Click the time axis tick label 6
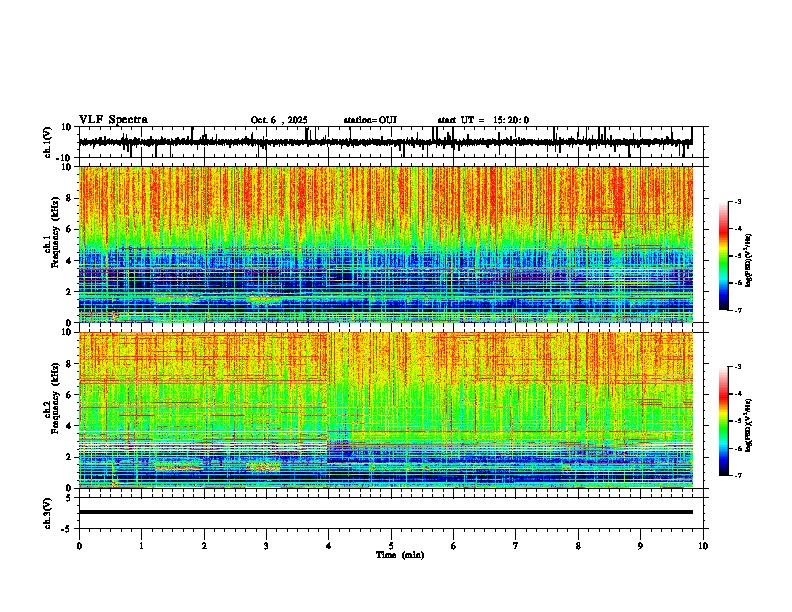 tap(454, 546)
